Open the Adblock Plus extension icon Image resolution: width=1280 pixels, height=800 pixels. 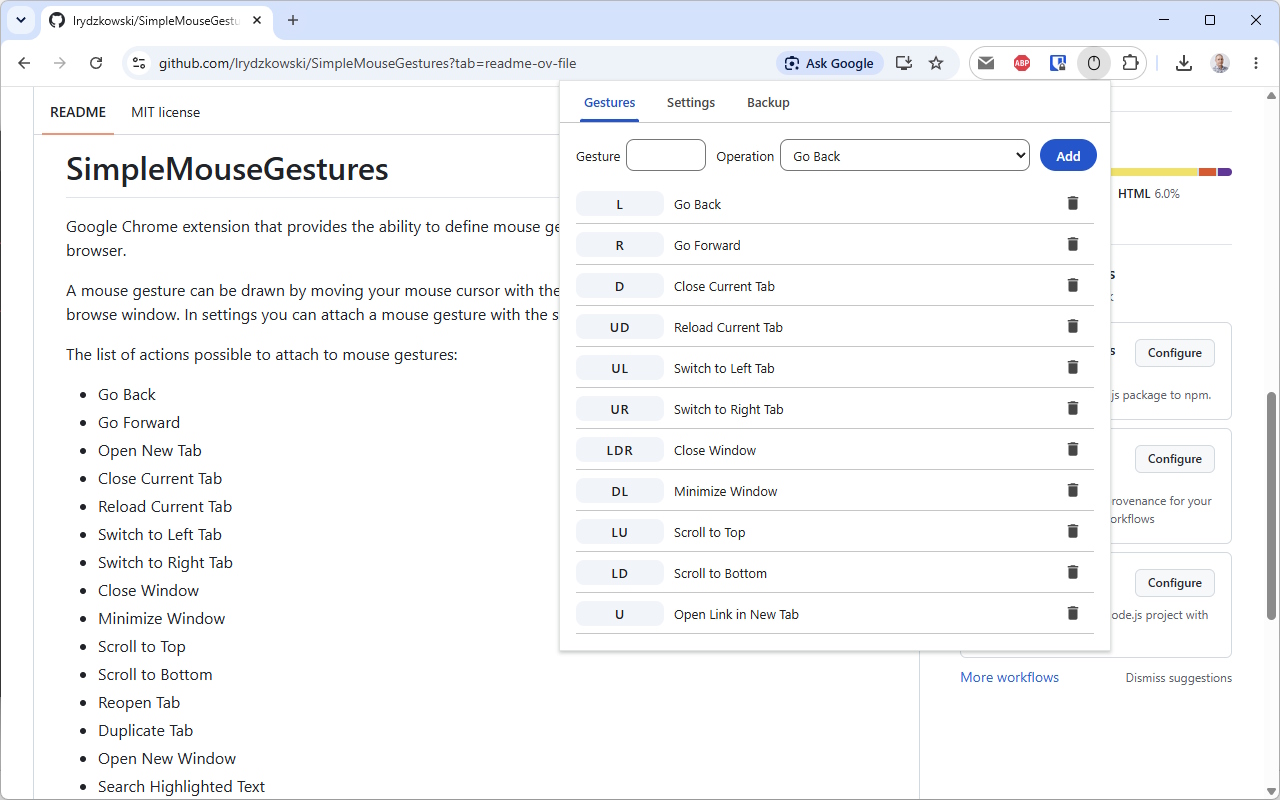coord(1022,63)
